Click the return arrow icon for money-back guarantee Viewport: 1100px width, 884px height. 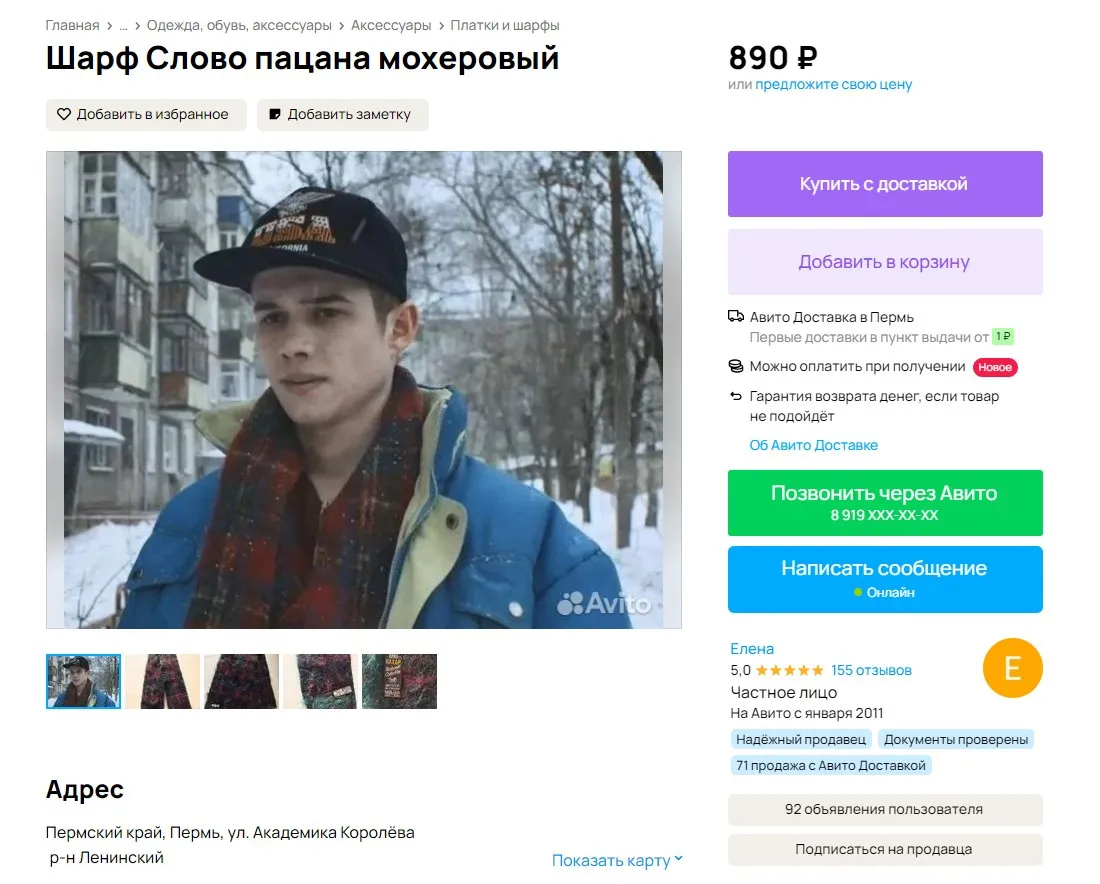(735, 396)
